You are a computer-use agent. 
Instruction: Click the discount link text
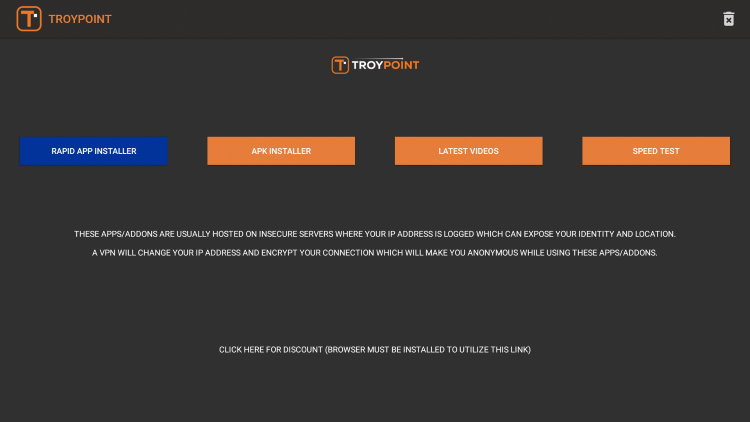pos(375,350)
